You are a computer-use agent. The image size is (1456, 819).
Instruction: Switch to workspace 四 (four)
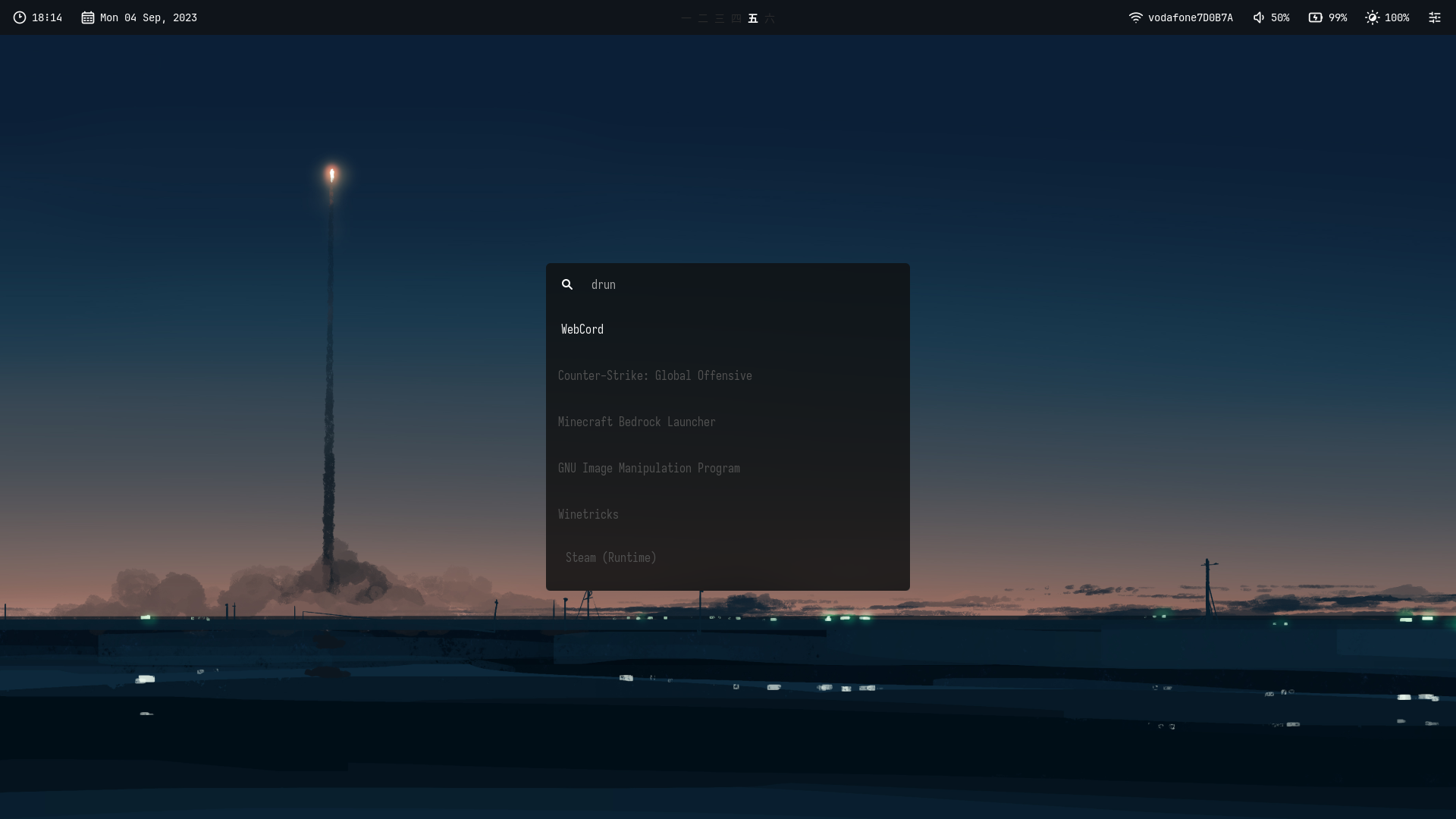(x=736, y=18)
